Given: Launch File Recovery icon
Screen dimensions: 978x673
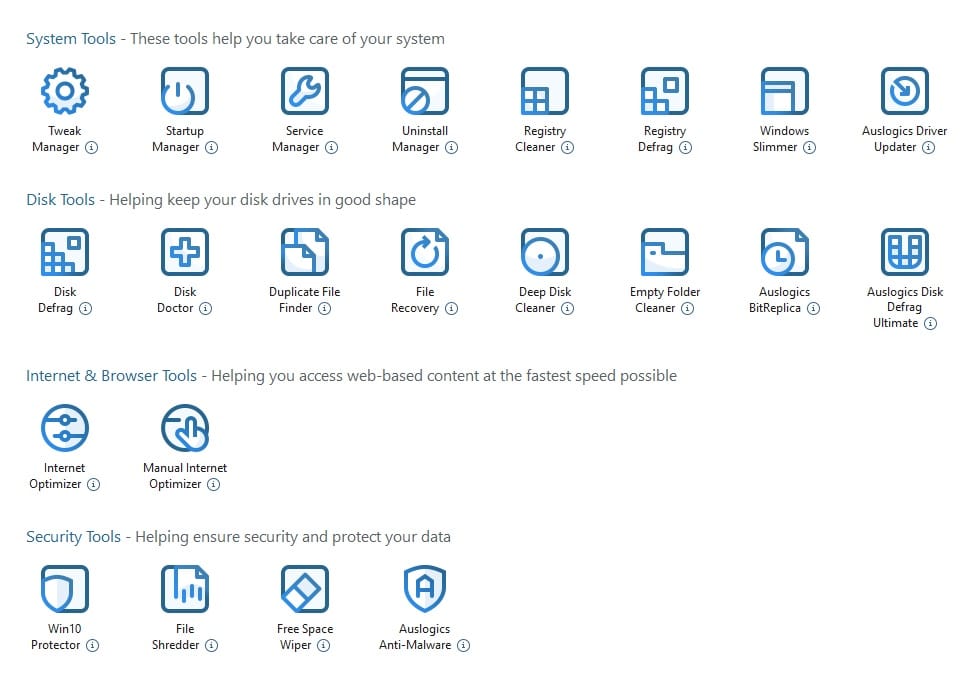Looking at the screenshot, I should pos(425,252).
